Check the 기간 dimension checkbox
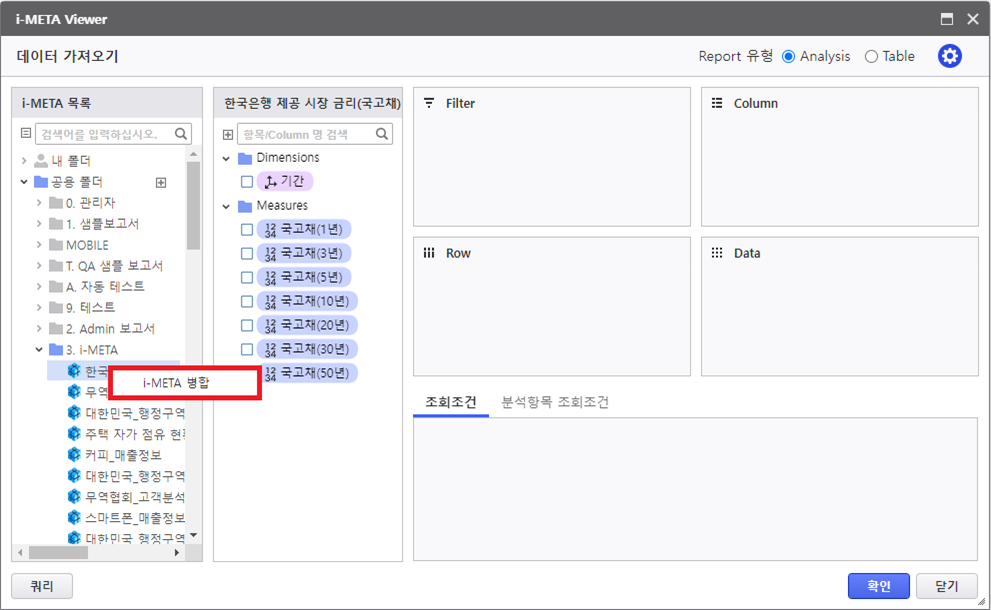Screen dimensions: 991x610 coord(247,182)
